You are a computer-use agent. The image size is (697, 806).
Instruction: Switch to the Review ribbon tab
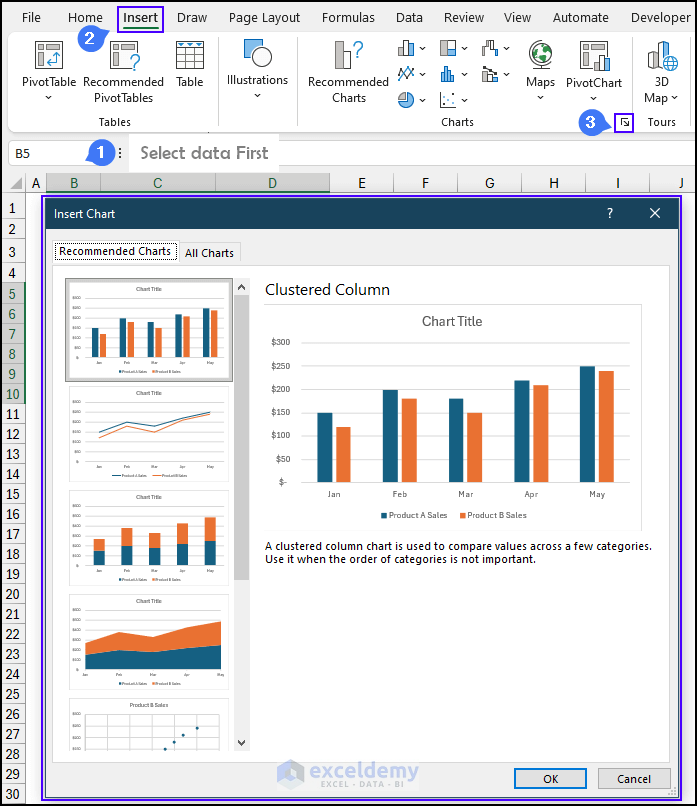tap(464, 17)
